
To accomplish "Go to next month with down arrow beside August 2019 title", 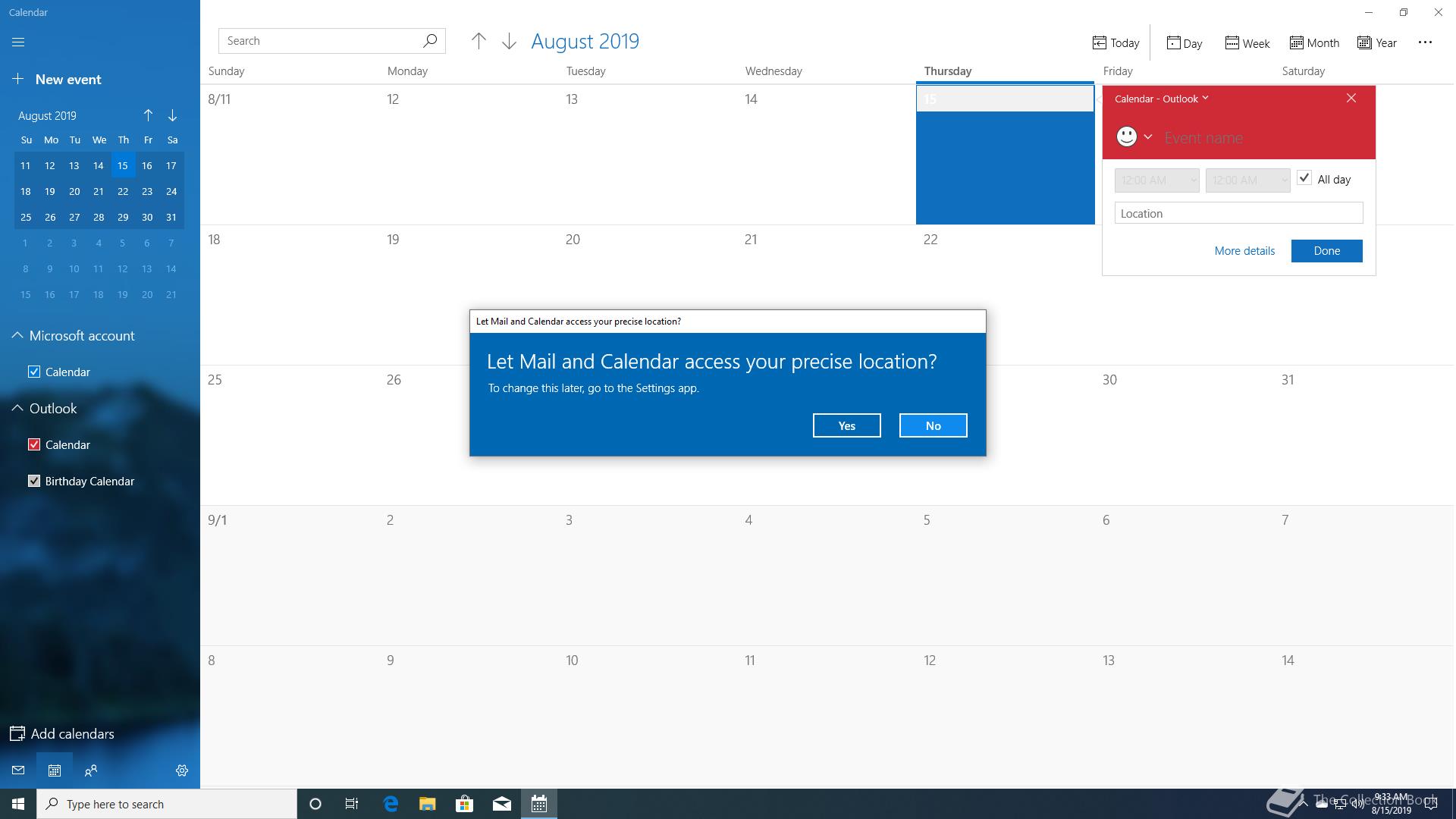I will pyautogui.click(x=509, y=42).
